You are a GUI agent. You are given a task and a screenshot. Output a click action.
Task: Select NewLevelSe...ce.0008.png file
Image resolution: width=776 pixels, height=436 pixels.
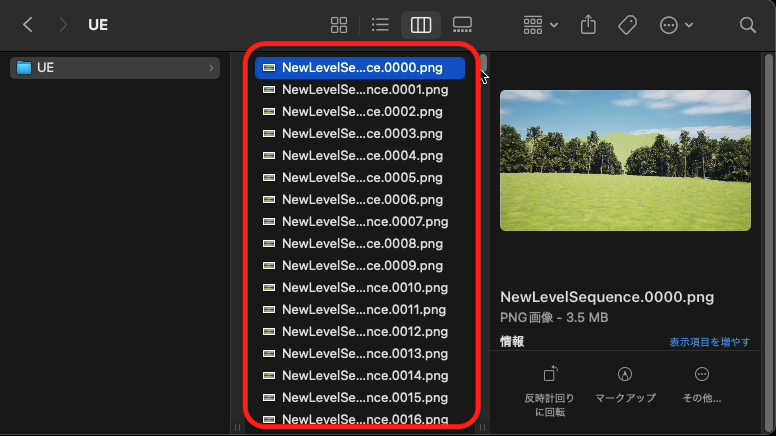(x=360, y=244)
